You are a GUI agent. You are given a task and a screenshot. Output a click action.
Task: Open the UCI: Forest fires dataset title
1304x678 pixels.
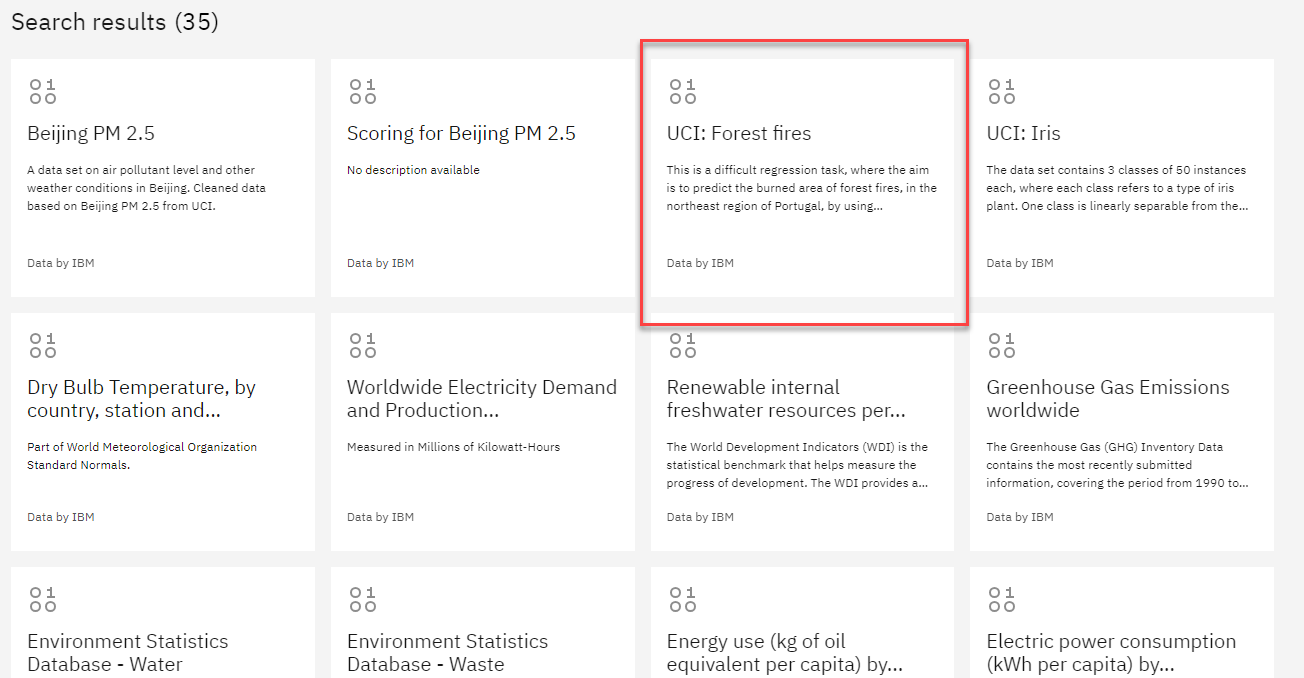pyautogui.click(x=739, y=134)
